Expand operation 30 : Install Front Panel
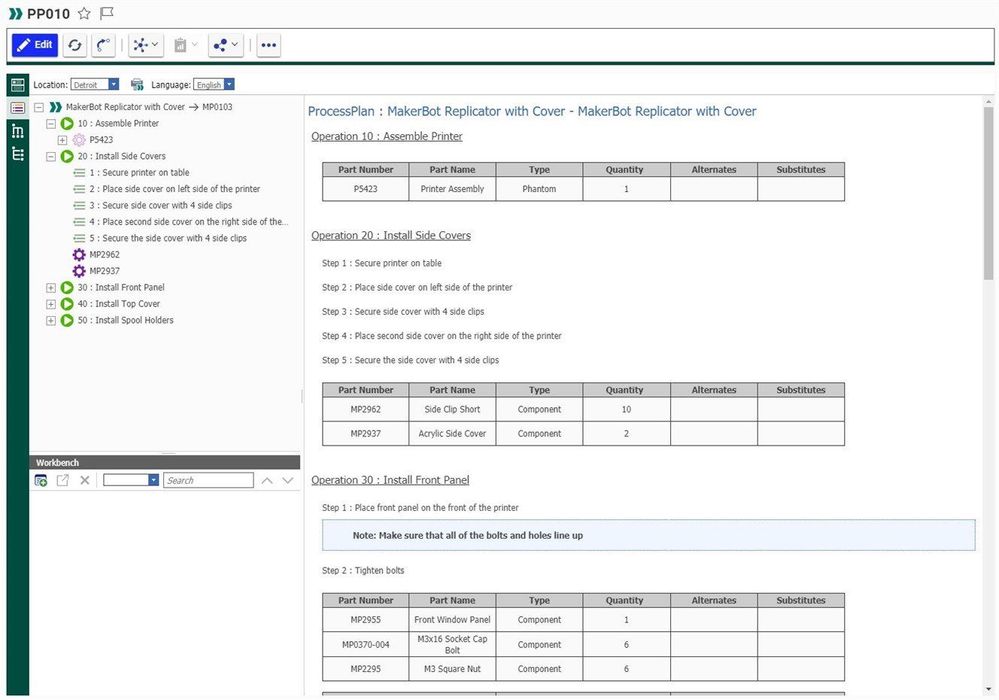This screenshot has height=700, width=999. (x=51, y=288)
